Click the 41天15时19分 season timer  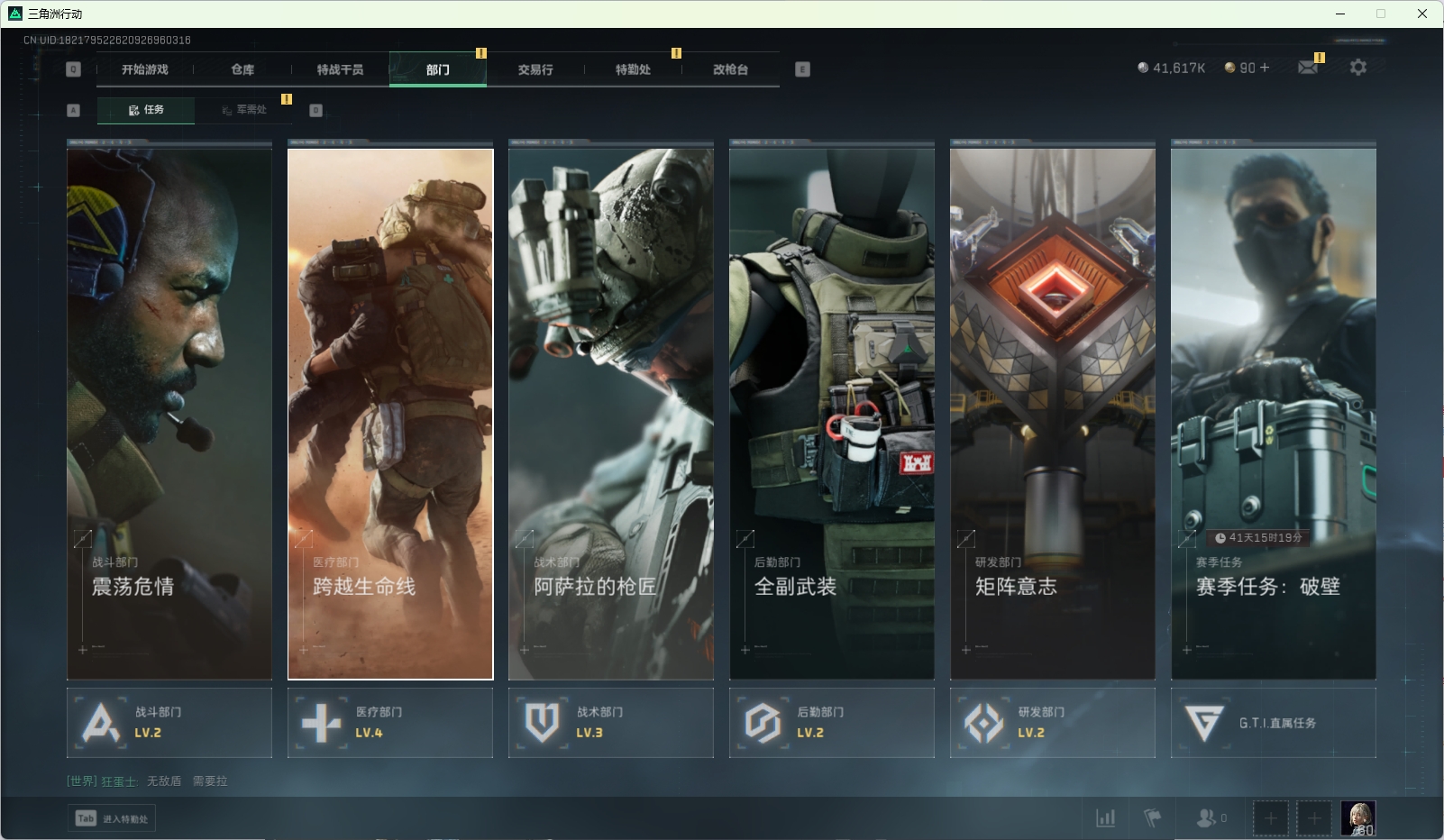coord(1258,538)
